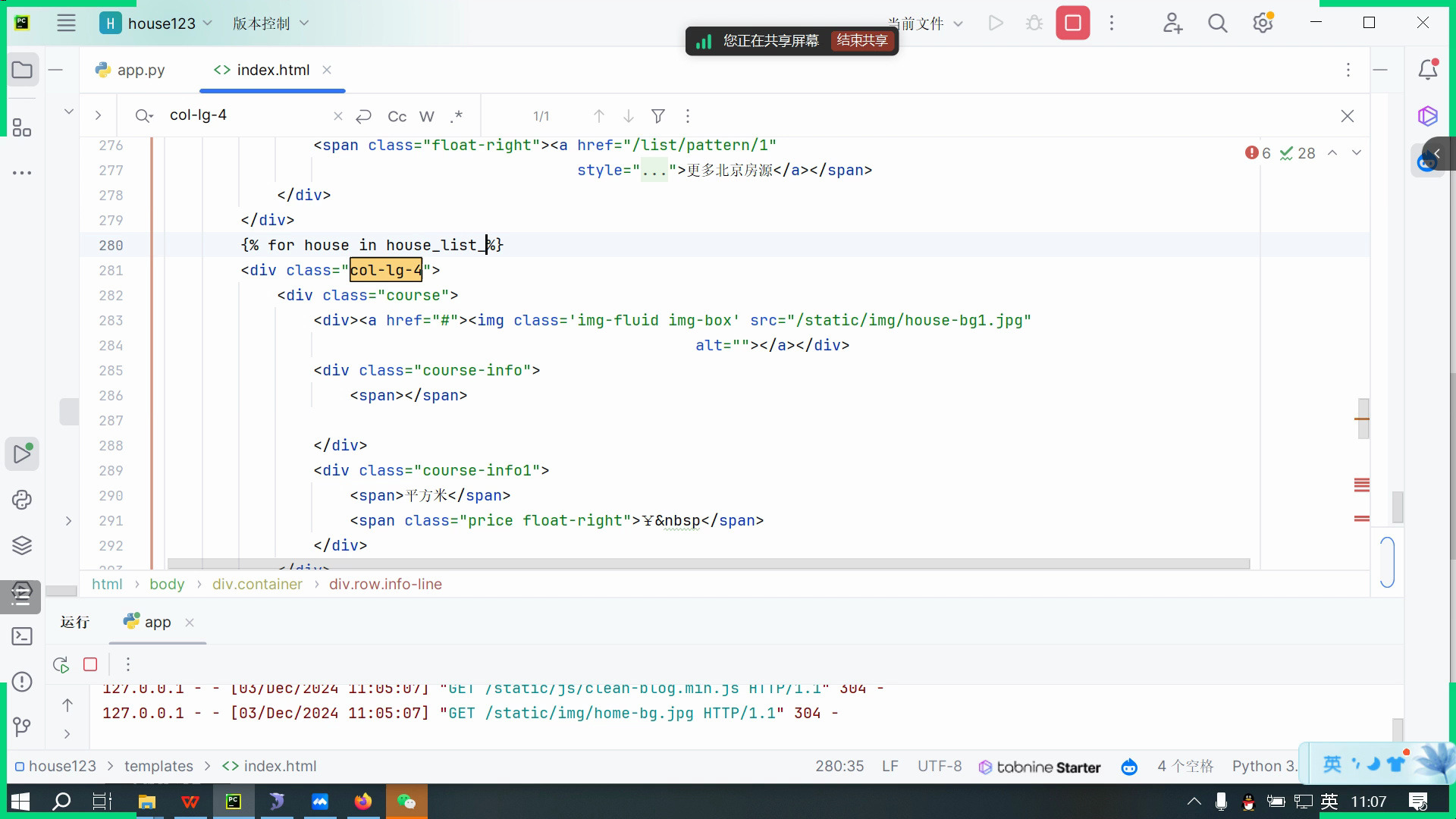Open WeChat from the taskbar
This screenshot has height=819, width=1456.
point(406,802)
